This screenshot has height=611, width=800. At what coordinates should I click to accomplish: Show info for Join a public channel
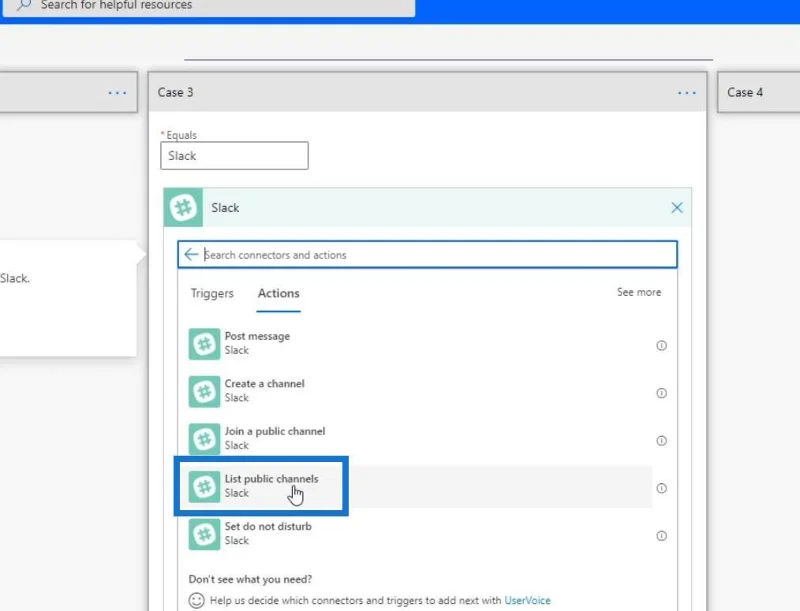click(x=661, y=440)
